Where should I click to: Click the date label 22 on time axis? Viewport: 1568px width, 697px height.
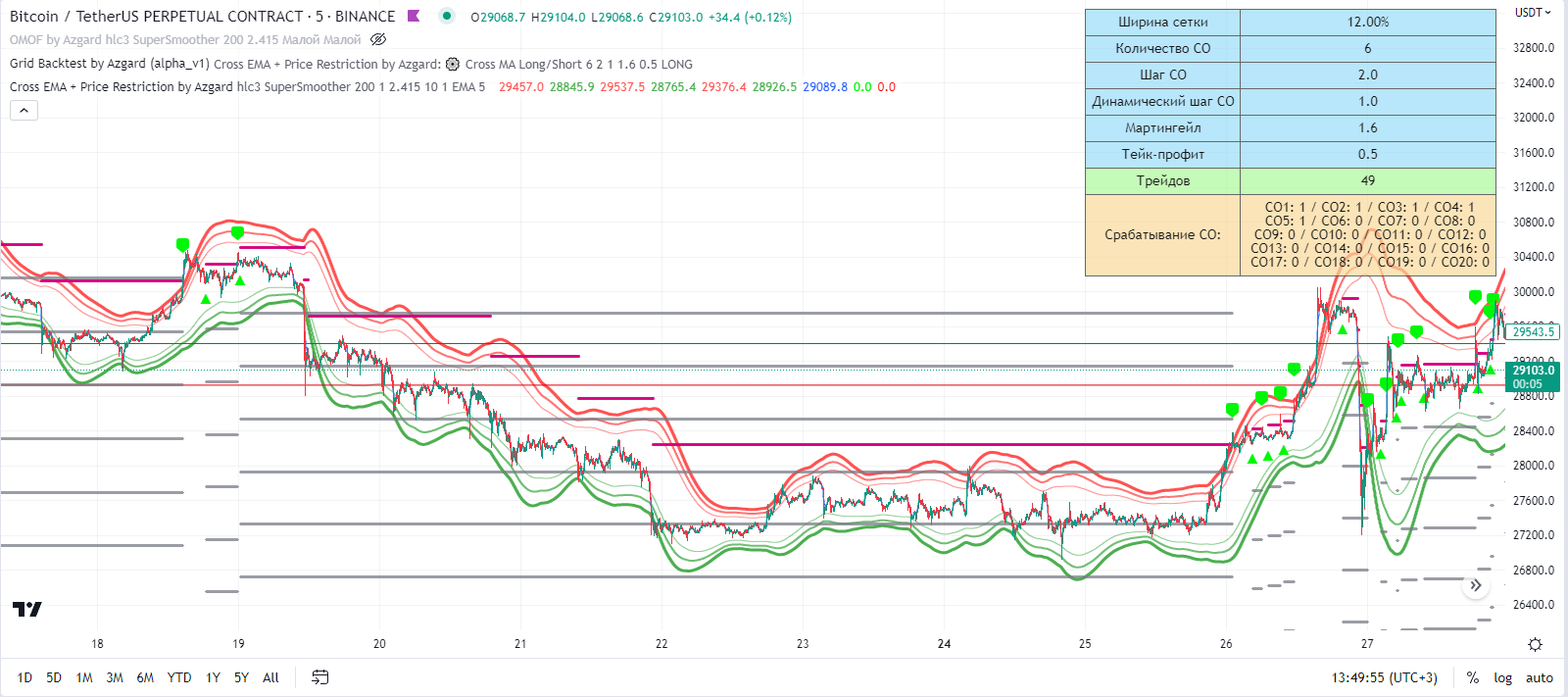tap(661, 644)
